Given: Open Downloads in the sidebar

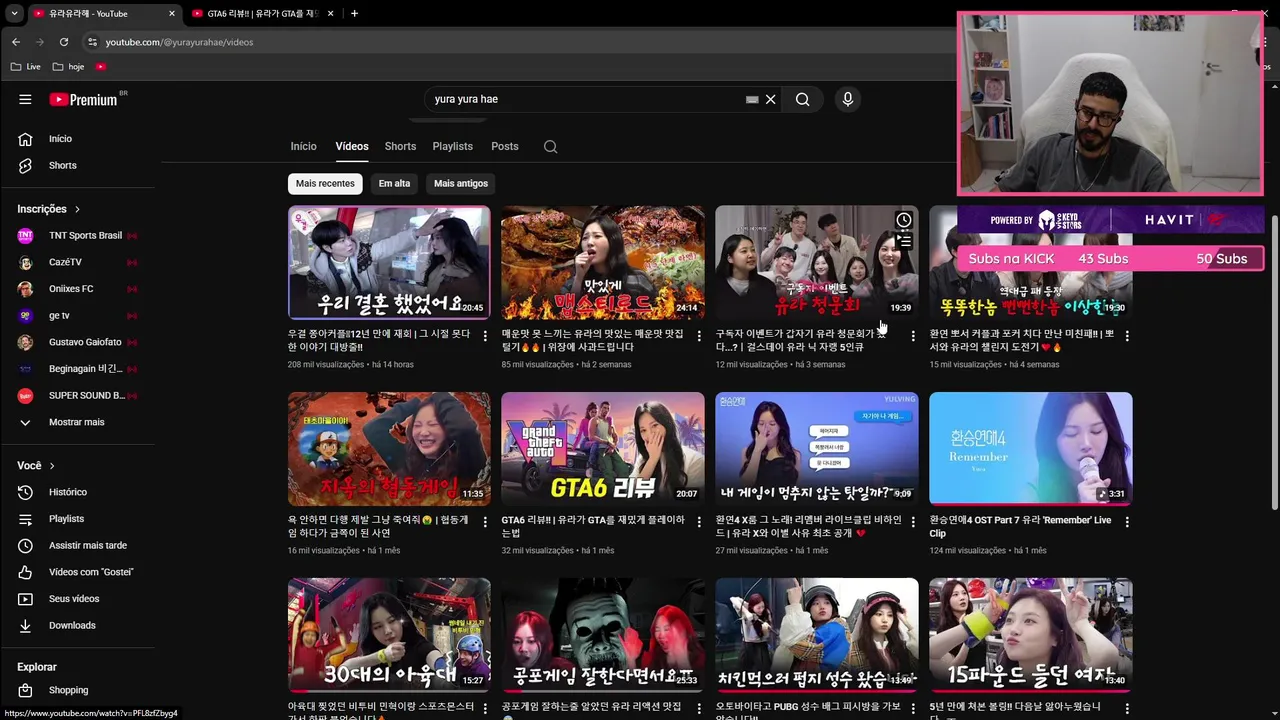Looking at the screenshot, I should tap(72, 625).
